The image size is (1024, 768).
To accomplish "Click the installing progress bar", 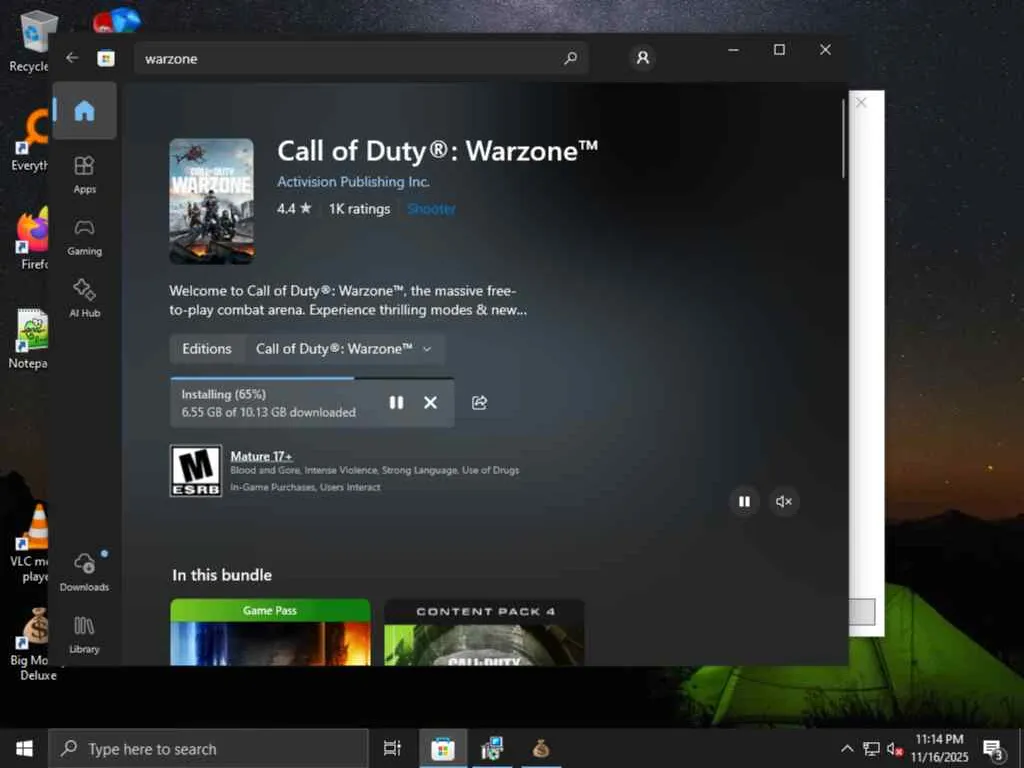I will 312,378.
